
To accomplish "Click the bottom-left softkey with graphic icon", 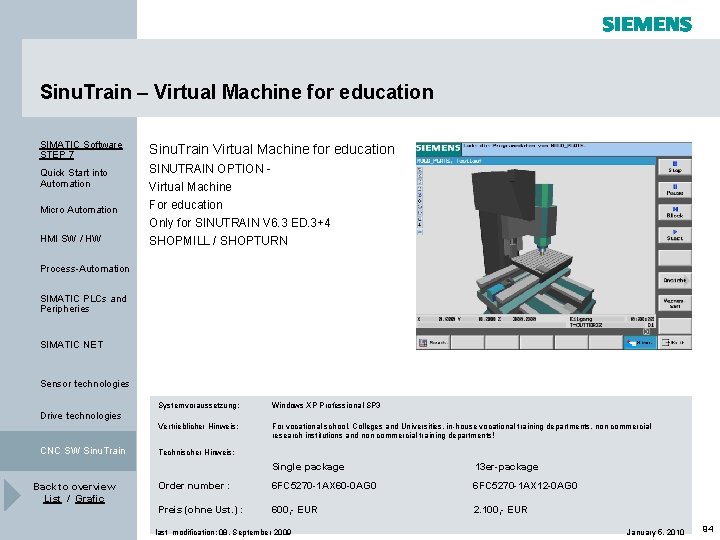I will click(x=433, y=343).
